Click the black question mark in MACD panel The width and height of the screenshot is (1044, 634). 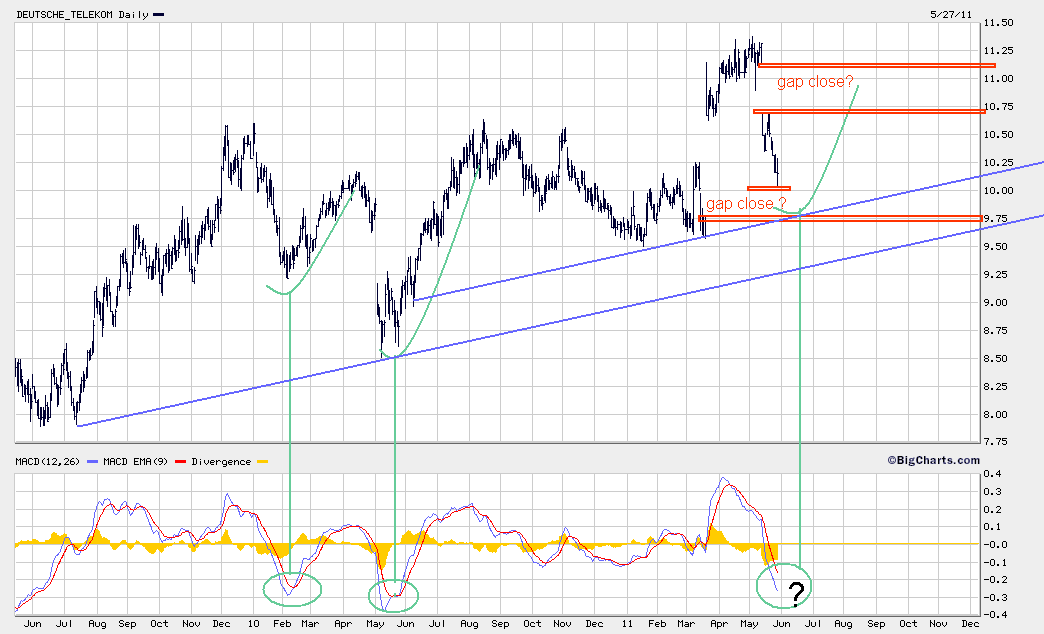point(796,593)
